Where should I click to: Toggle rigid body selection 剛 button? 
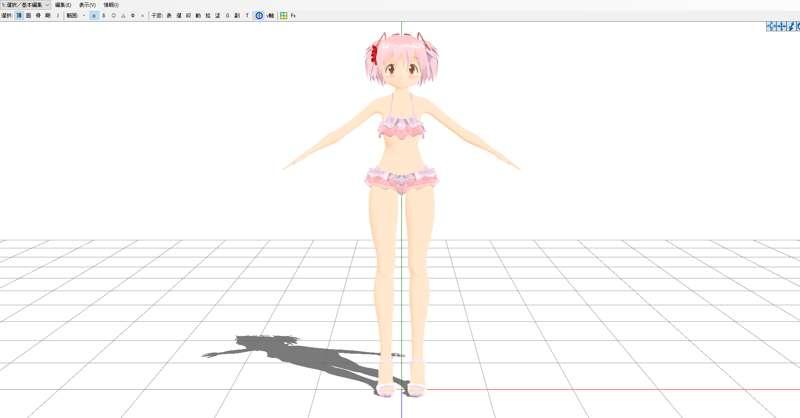pos(47,15)
